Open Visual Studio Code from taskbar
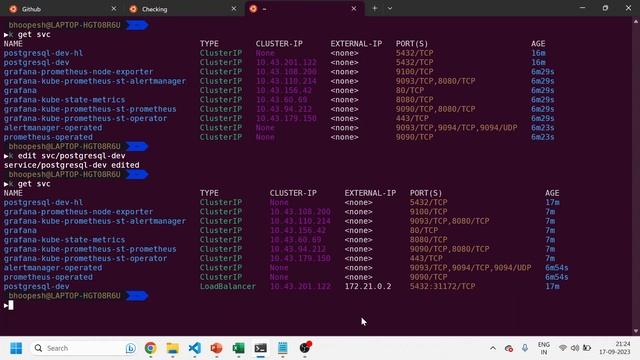Image resolution: width=640 pixels, height=360 pixels. coord(195,348)
